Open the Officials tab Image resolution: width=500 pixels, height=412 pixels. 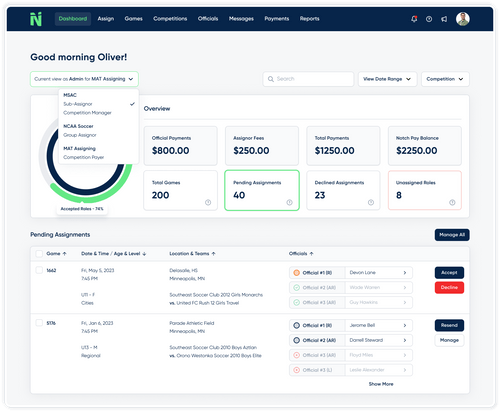(x=208, y=19)
